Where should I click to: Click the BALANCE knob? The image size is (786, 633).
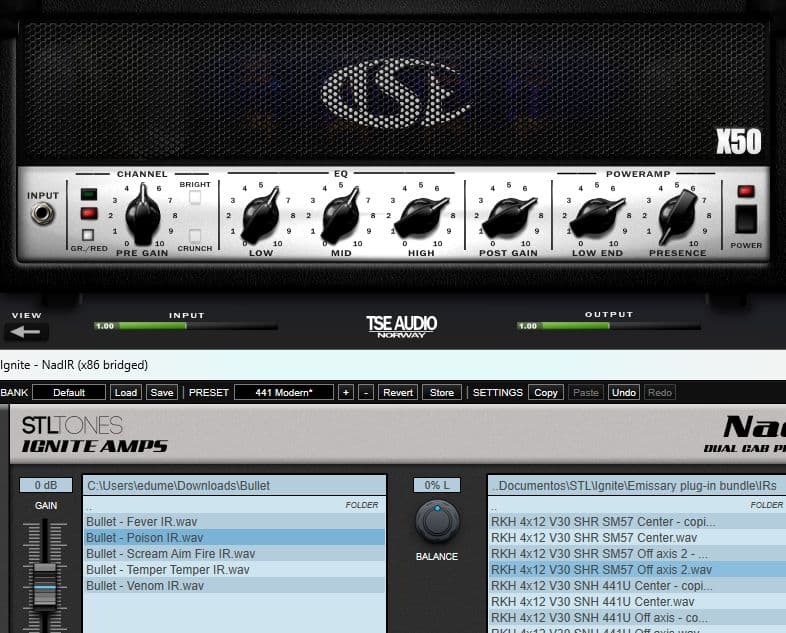437,521
